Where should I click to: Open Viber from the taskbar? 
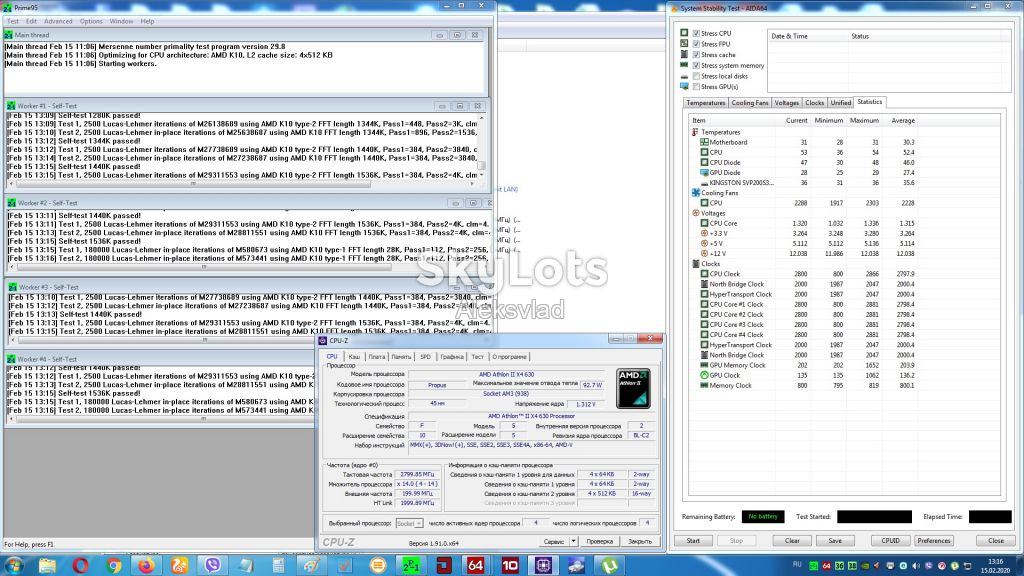(x=212, y=565)
